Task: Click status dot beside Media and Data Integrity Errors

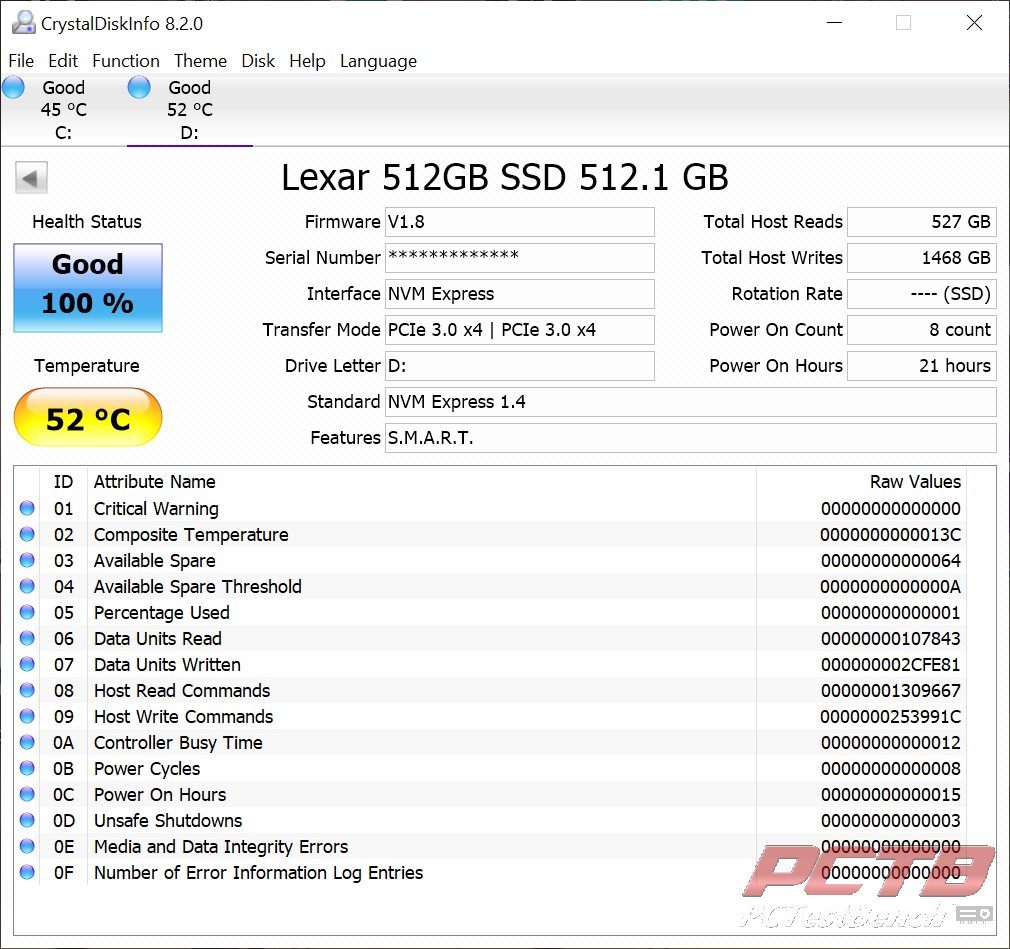Action: click(27, 846)
